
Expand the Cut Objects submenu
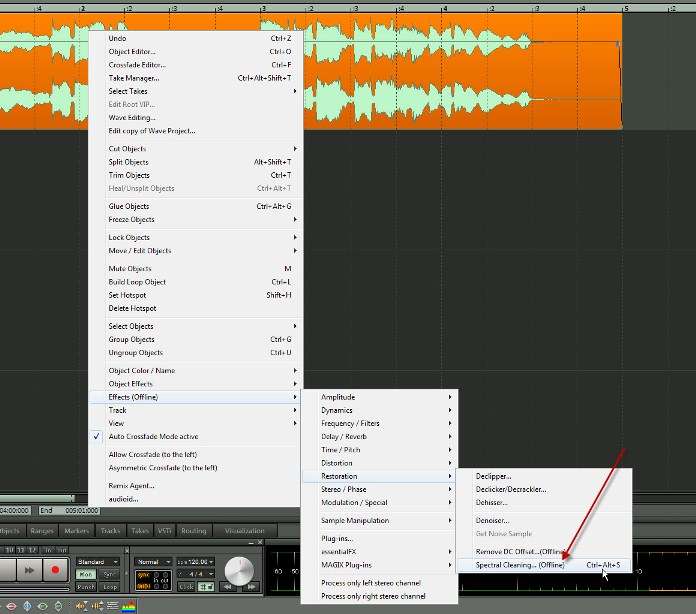tap(195, 149)
